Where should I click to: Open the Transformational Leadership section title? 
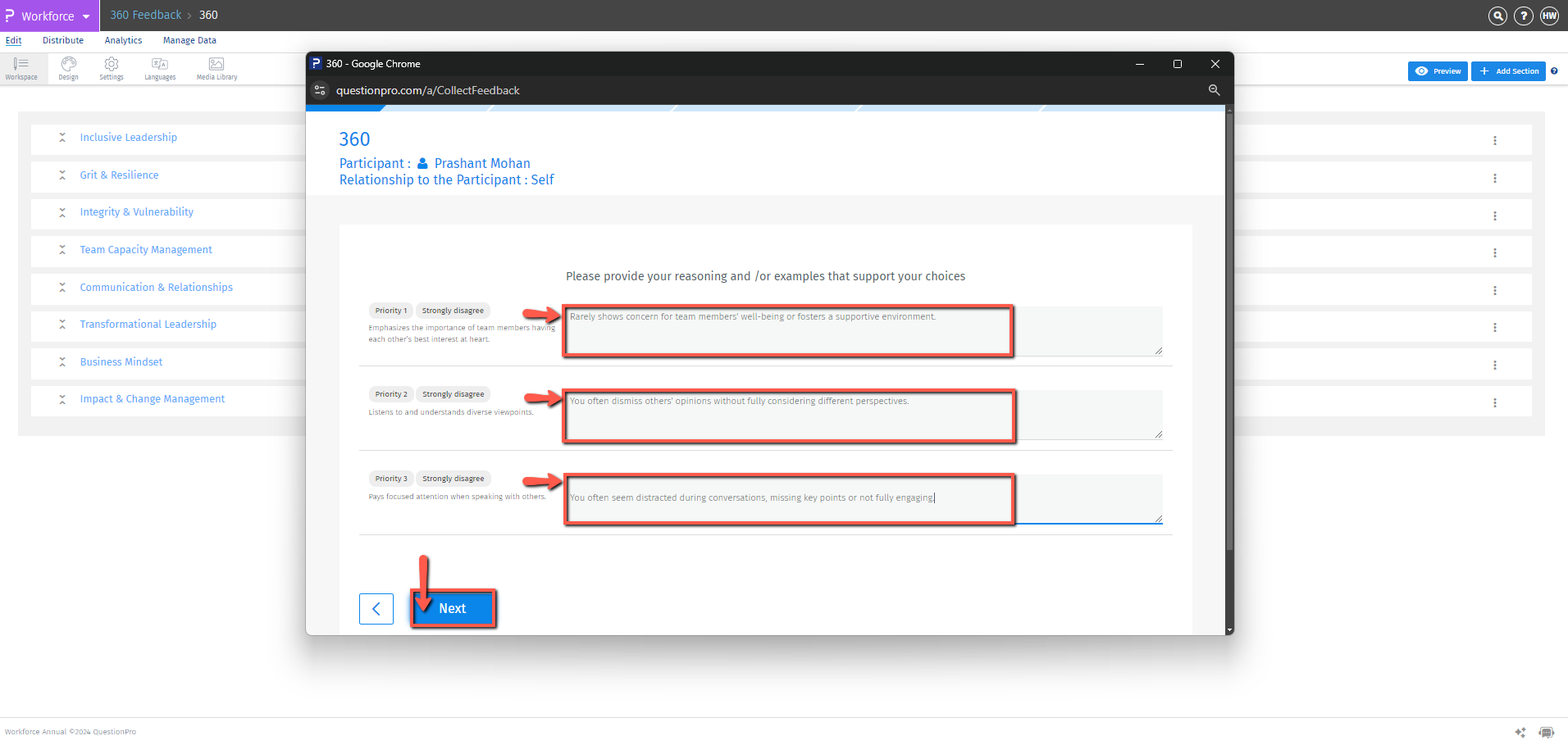(x=148, y=325)
